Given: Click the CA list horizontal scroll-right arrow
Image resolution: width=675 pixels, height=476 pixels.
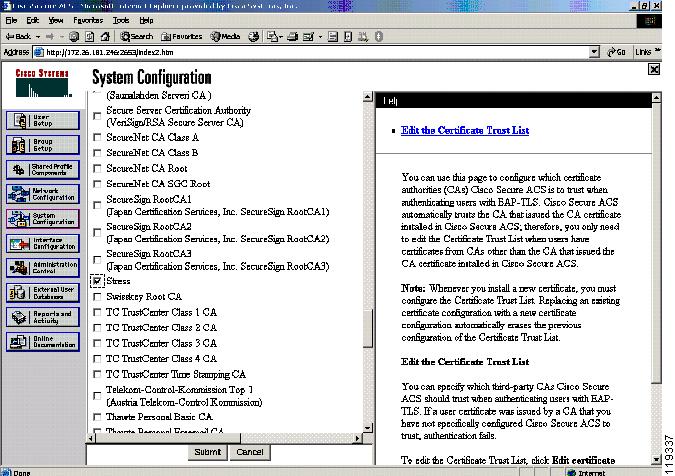Looking at the screenshot, I should (357, 438).
